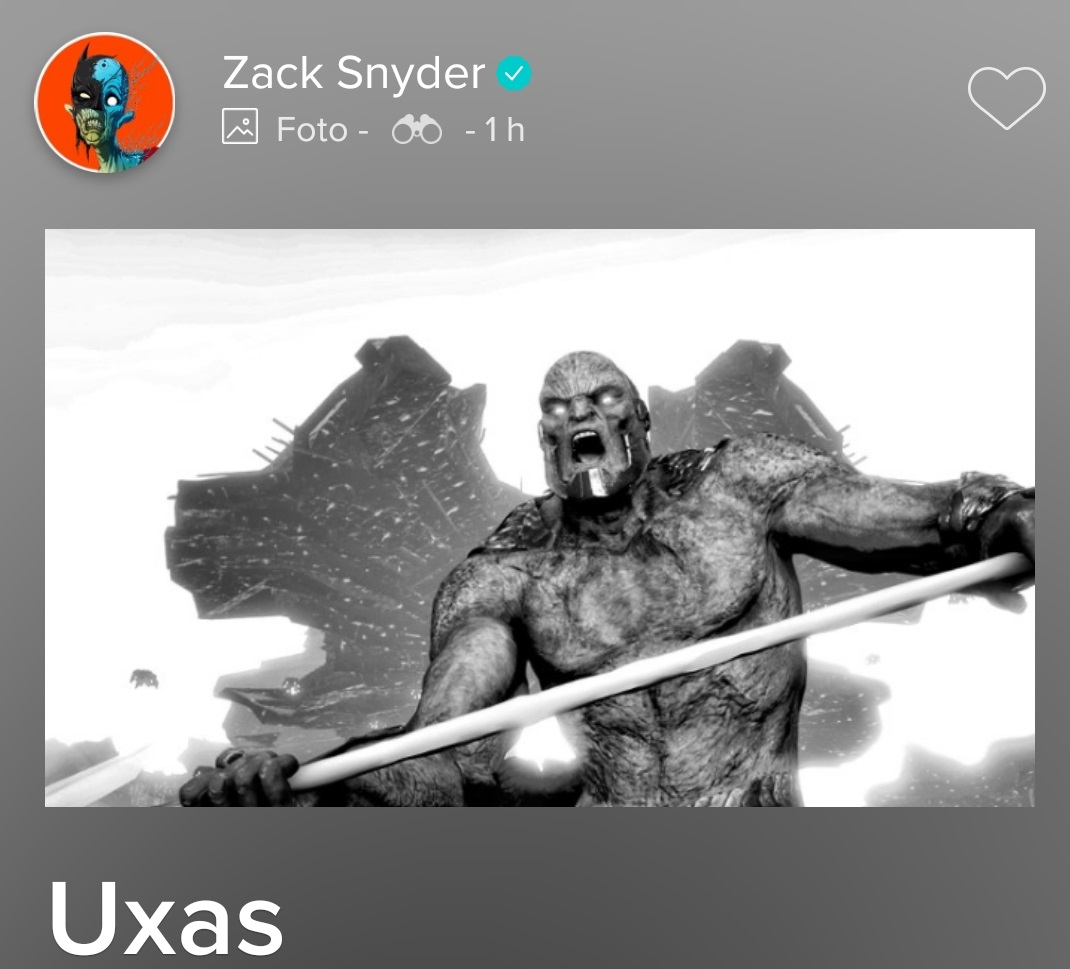Open the Darkseid black-and-white photo
The width and height of the screenshot is (1070, 969).
(540, 518)
